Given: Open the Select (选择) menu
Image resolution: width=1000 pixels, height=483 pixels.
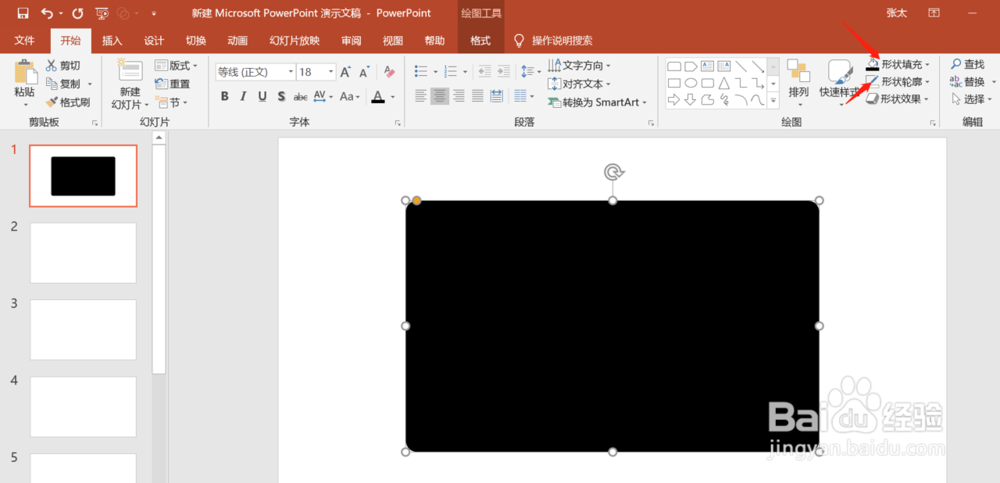Looking at the screenshot, I should click(x=971, y=99).
